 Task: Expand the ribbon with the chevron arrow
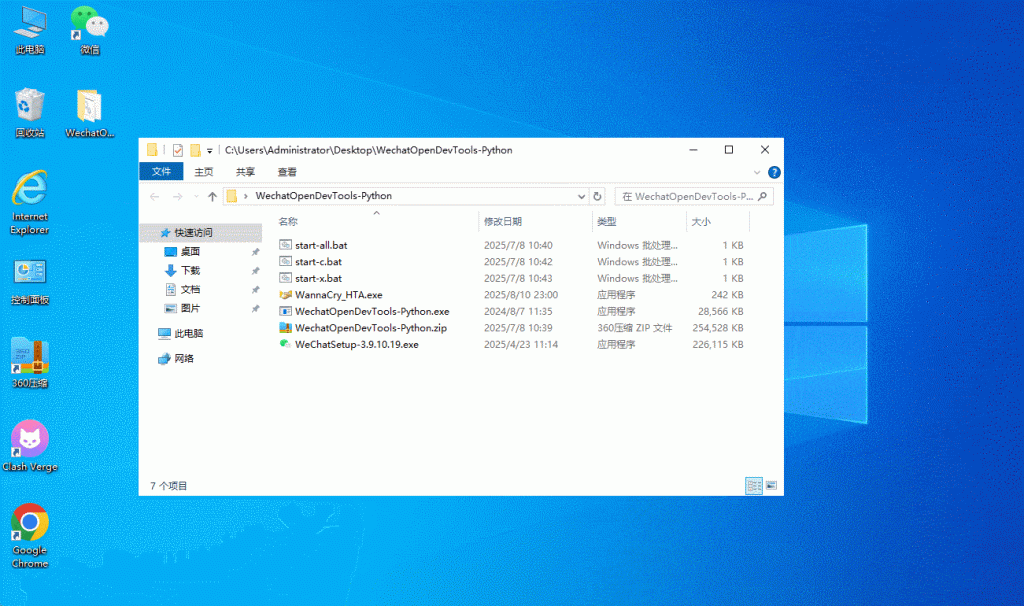tap(759, 172)
